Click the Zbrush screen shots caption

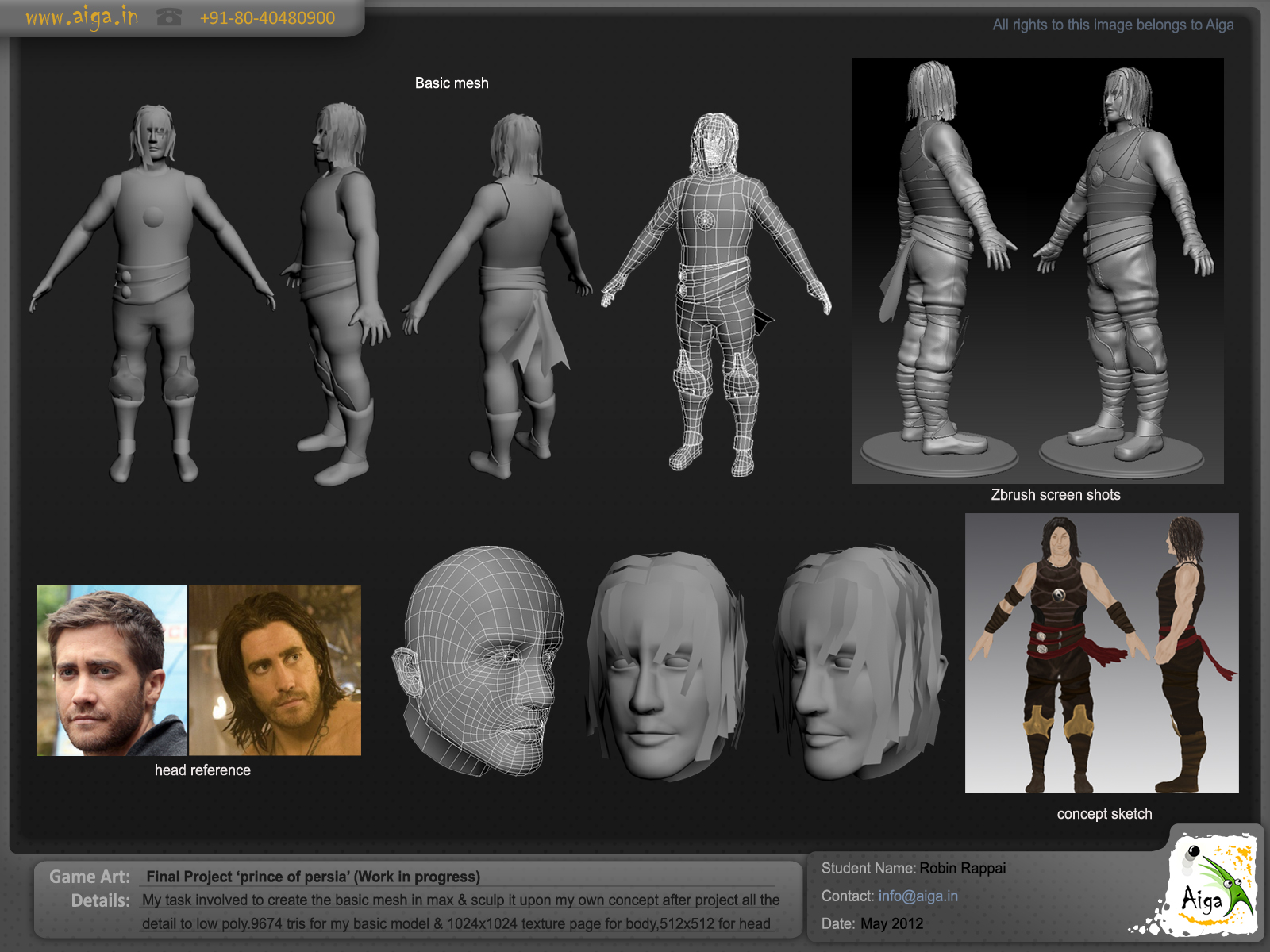click(x=1055, y=494)
